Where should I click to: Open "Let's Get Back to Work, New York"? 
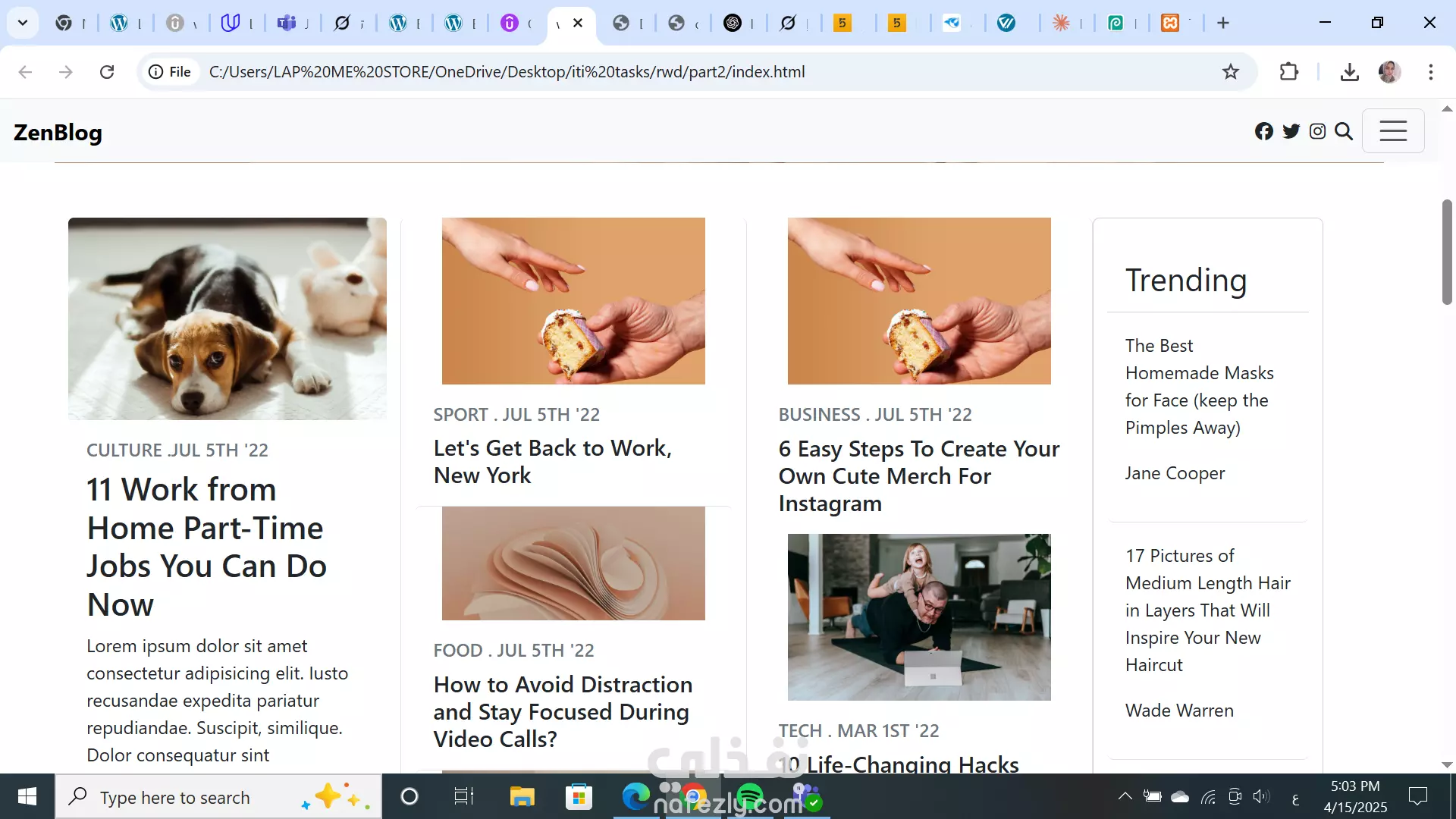[553, 461]
